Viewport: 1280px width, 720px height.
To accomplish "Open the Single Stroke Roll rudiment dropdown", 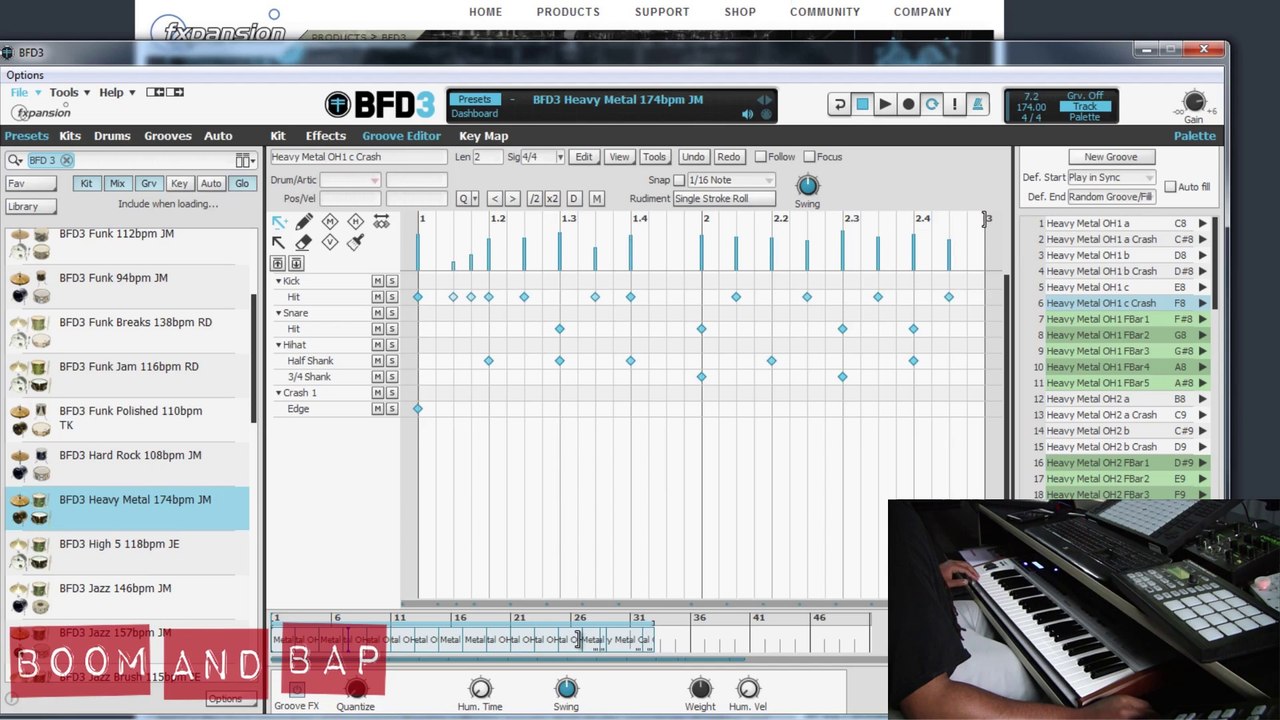I will (x=724, y=198).
